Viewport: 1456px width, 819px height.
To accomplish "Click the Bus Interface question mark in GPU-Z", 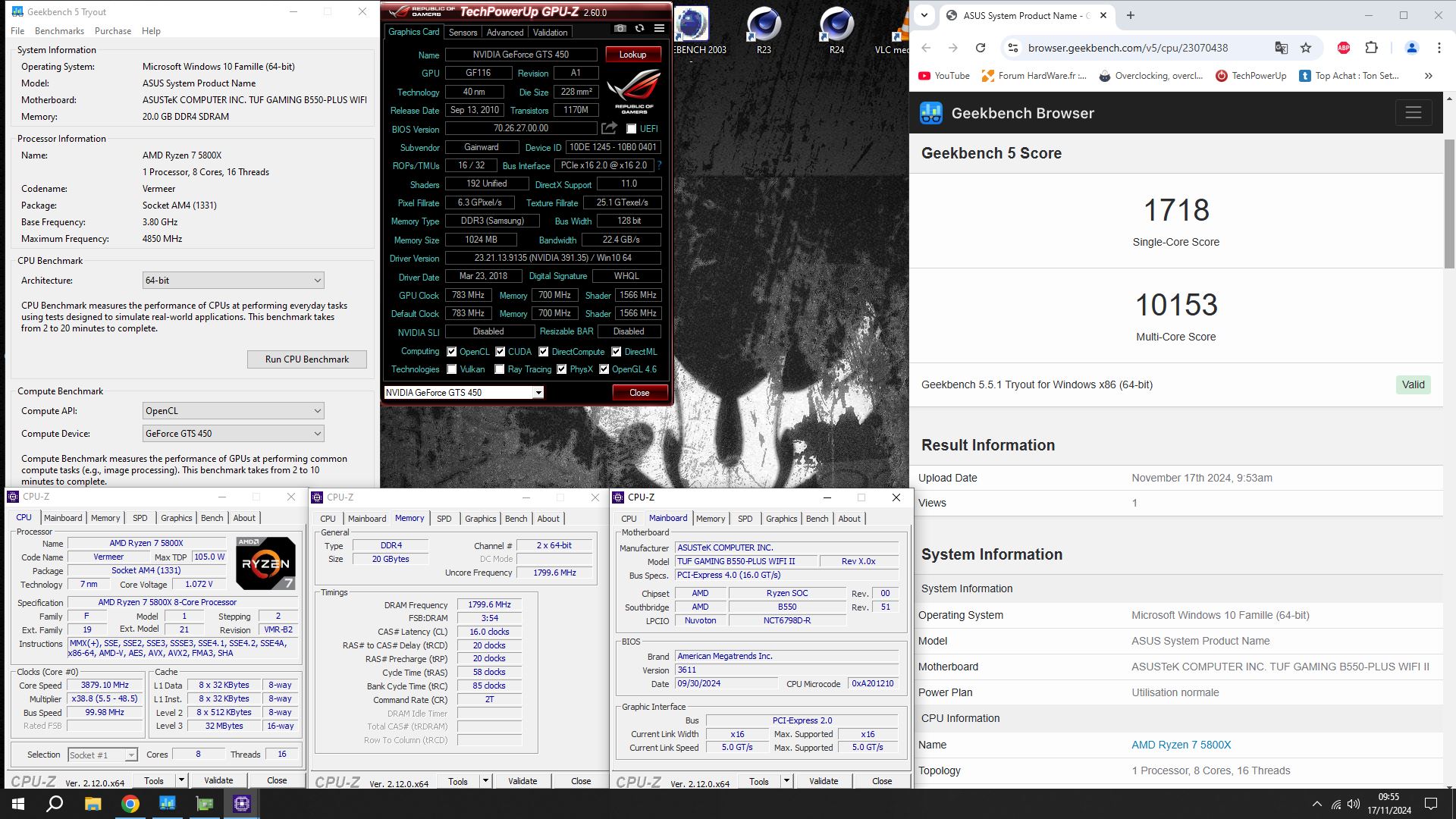I will [659, 165].
